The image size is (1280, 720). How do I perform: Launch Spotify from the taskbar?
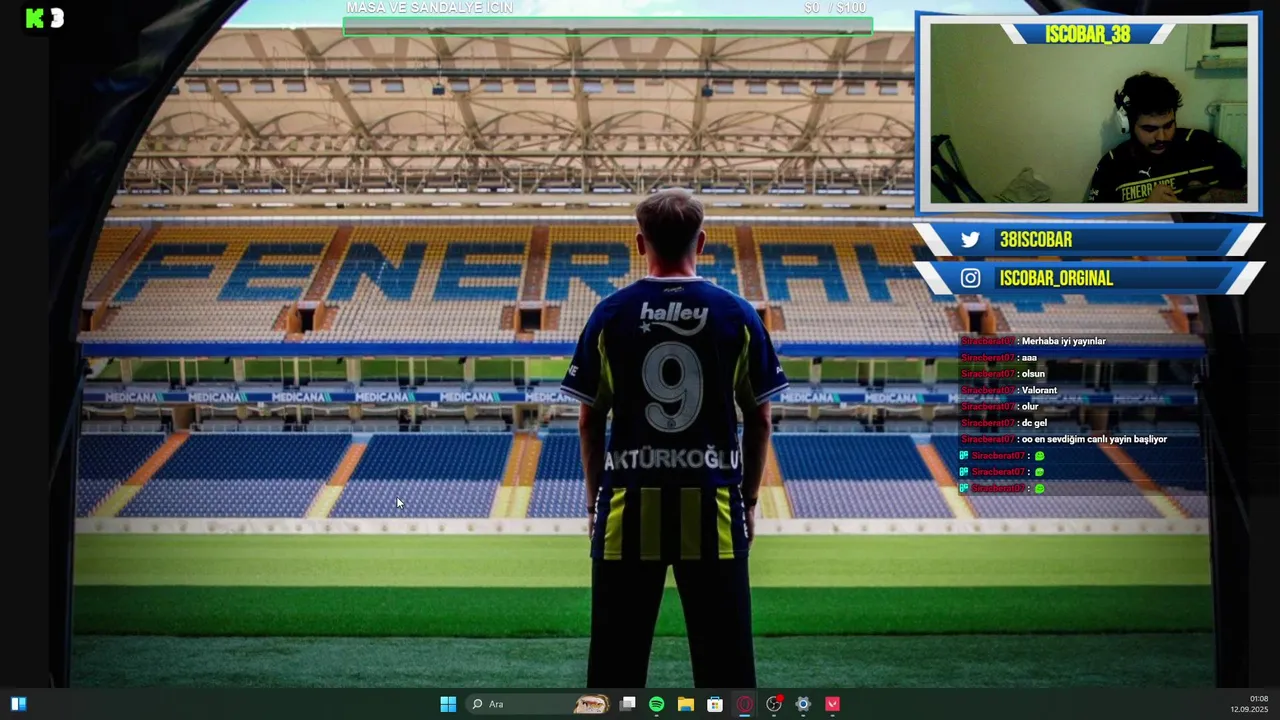(x=656, y=704)
